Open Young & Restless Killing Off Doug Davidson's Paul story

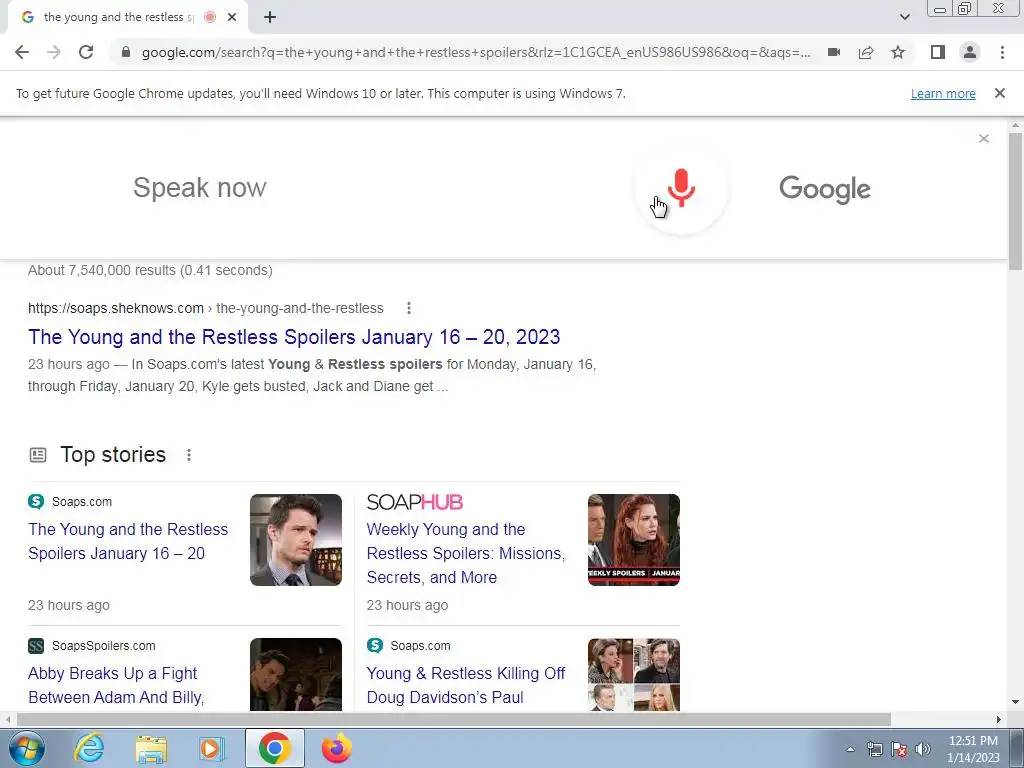pos(466,685)
